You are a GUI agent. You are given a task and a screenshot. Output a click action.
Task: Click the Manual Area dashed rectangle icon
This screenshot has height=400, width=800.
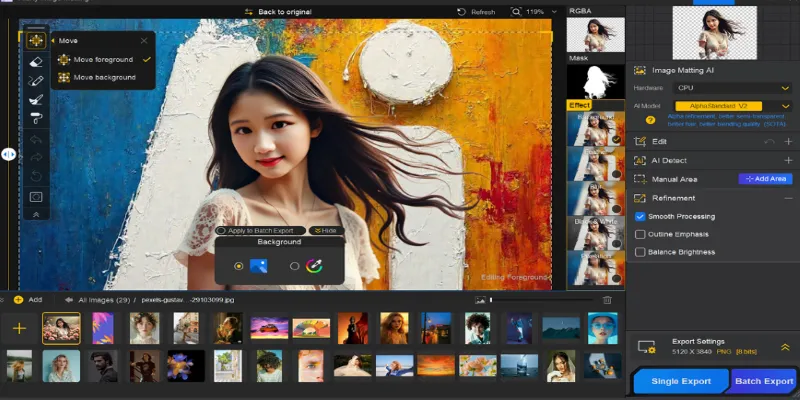[x=640, y=179]
